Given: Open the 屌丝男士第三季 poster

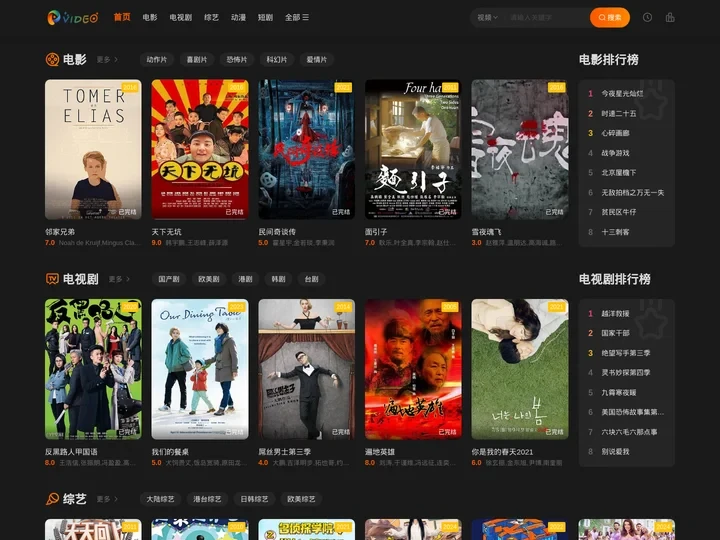Looking at the screenshot, I should point(306,369).
